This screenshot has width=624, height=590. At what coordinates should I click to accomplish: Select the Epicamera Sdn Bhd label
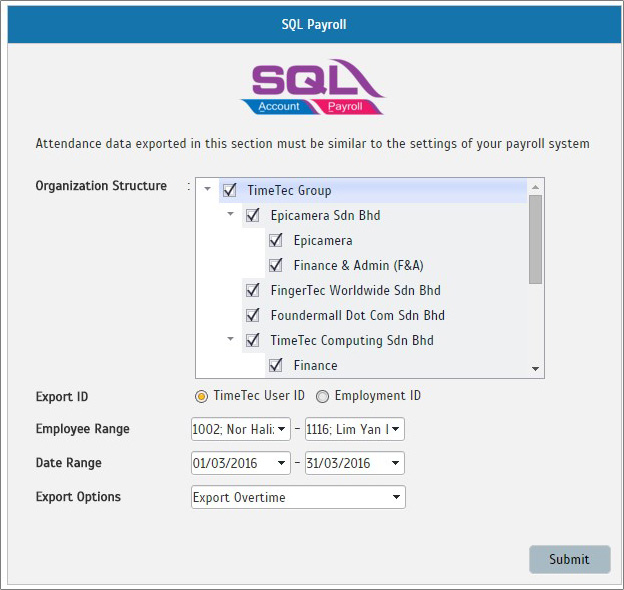326,215
